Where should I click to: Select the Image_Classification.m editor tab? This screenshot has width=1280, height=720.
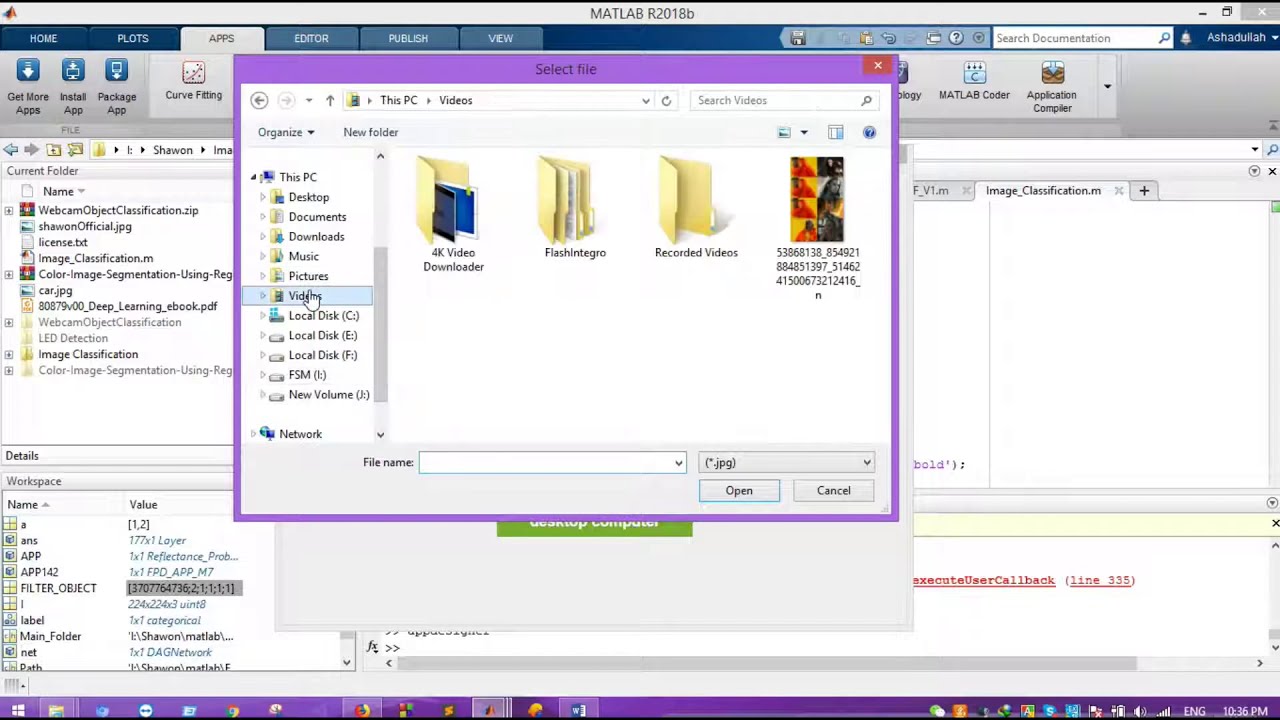click(1043, 190)
